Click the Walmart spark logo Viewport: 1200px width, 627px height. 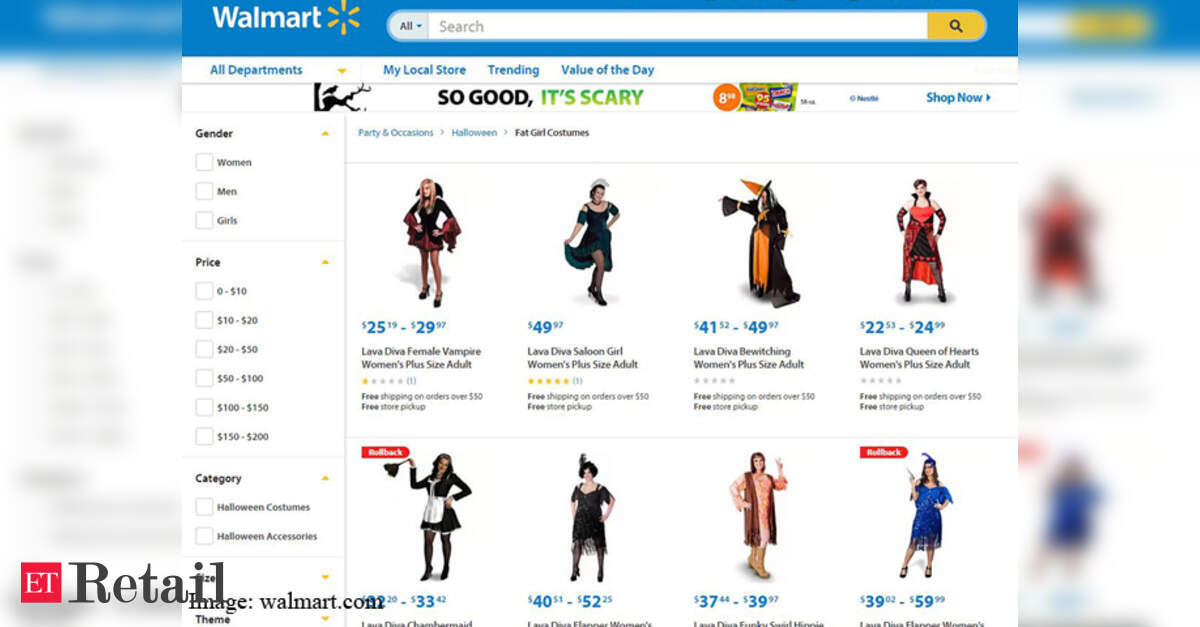click(343, 17)
